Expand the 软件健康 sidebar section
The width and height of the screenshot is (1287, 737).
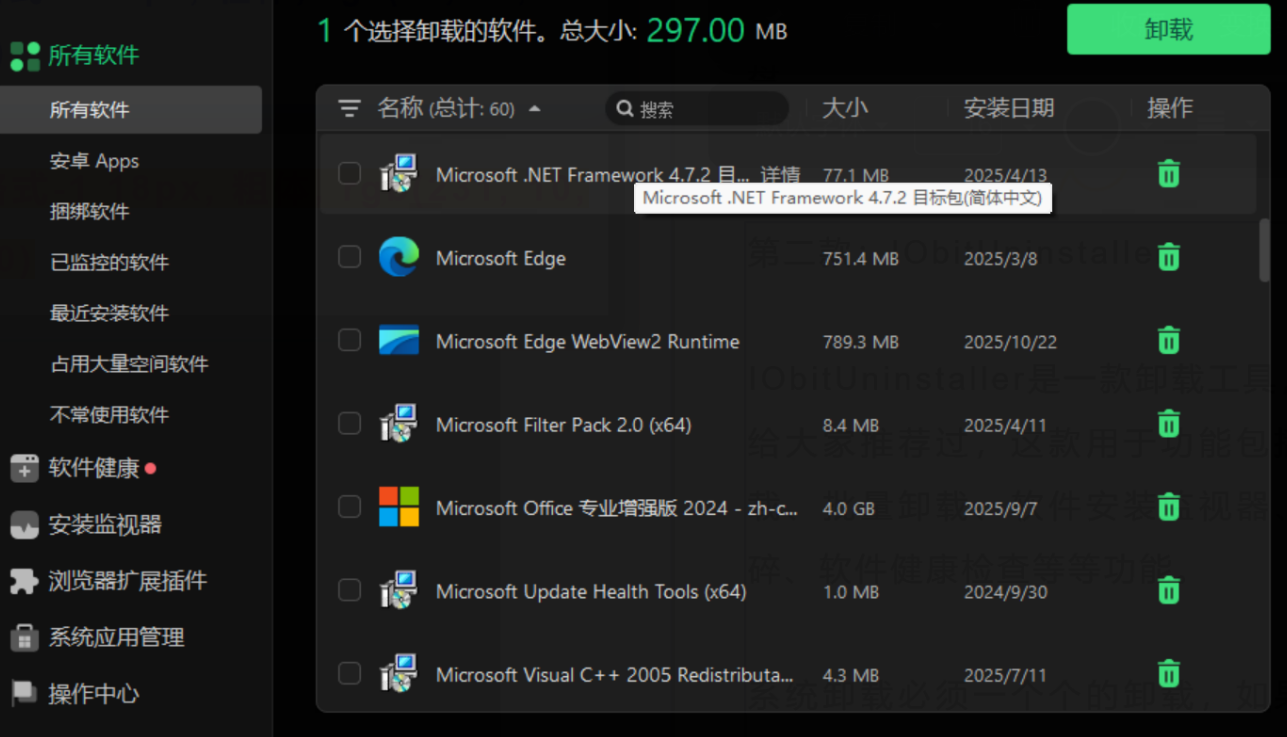[x=93, y=468]
